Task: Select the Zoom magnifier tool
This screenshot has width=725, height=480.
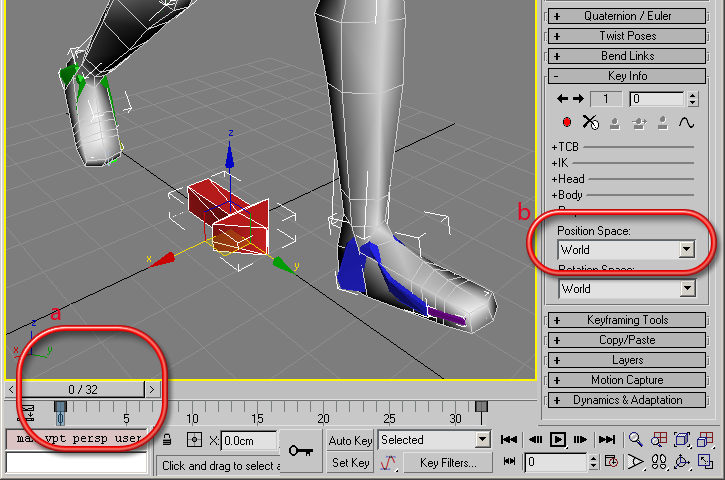Action: 636,439
